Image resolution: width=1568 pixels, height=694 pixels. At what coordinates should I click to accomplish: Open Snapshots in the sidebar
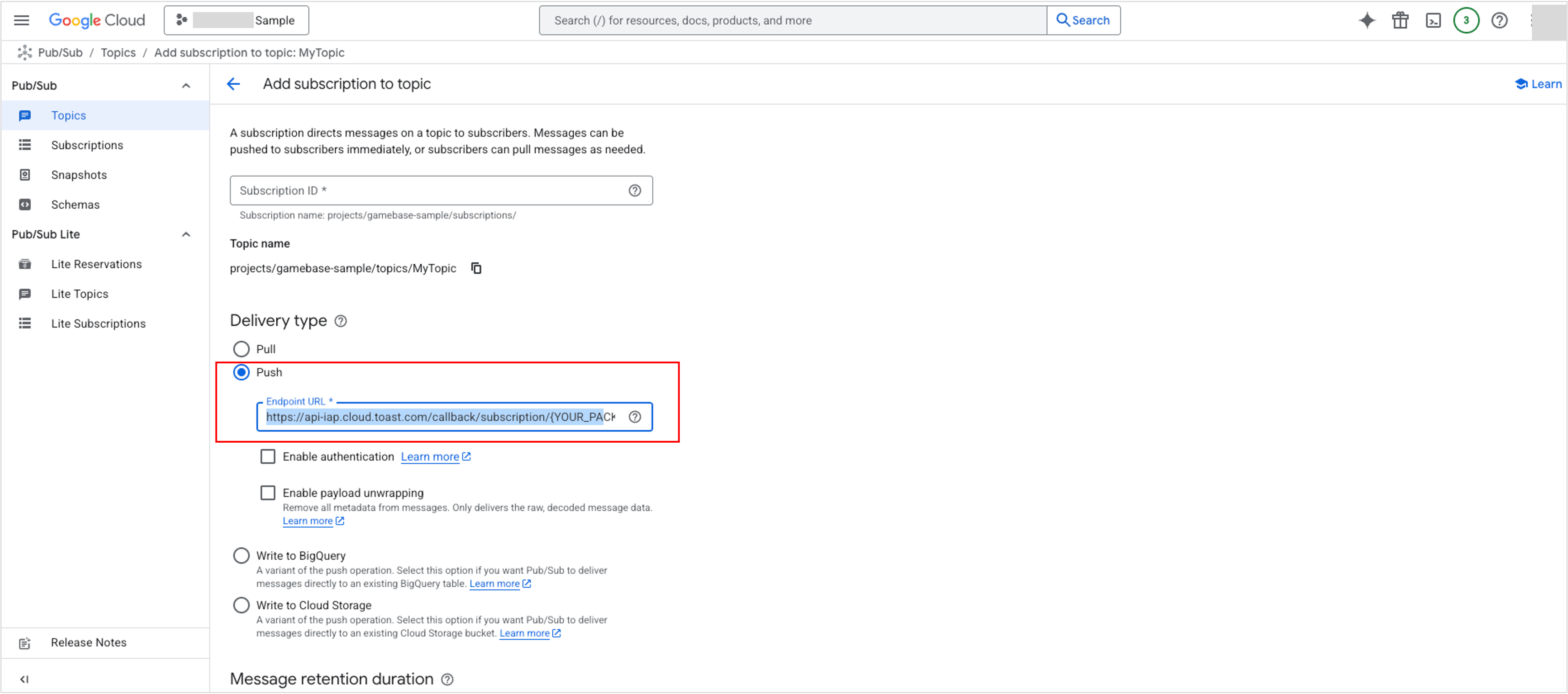[x=105, y=175]
